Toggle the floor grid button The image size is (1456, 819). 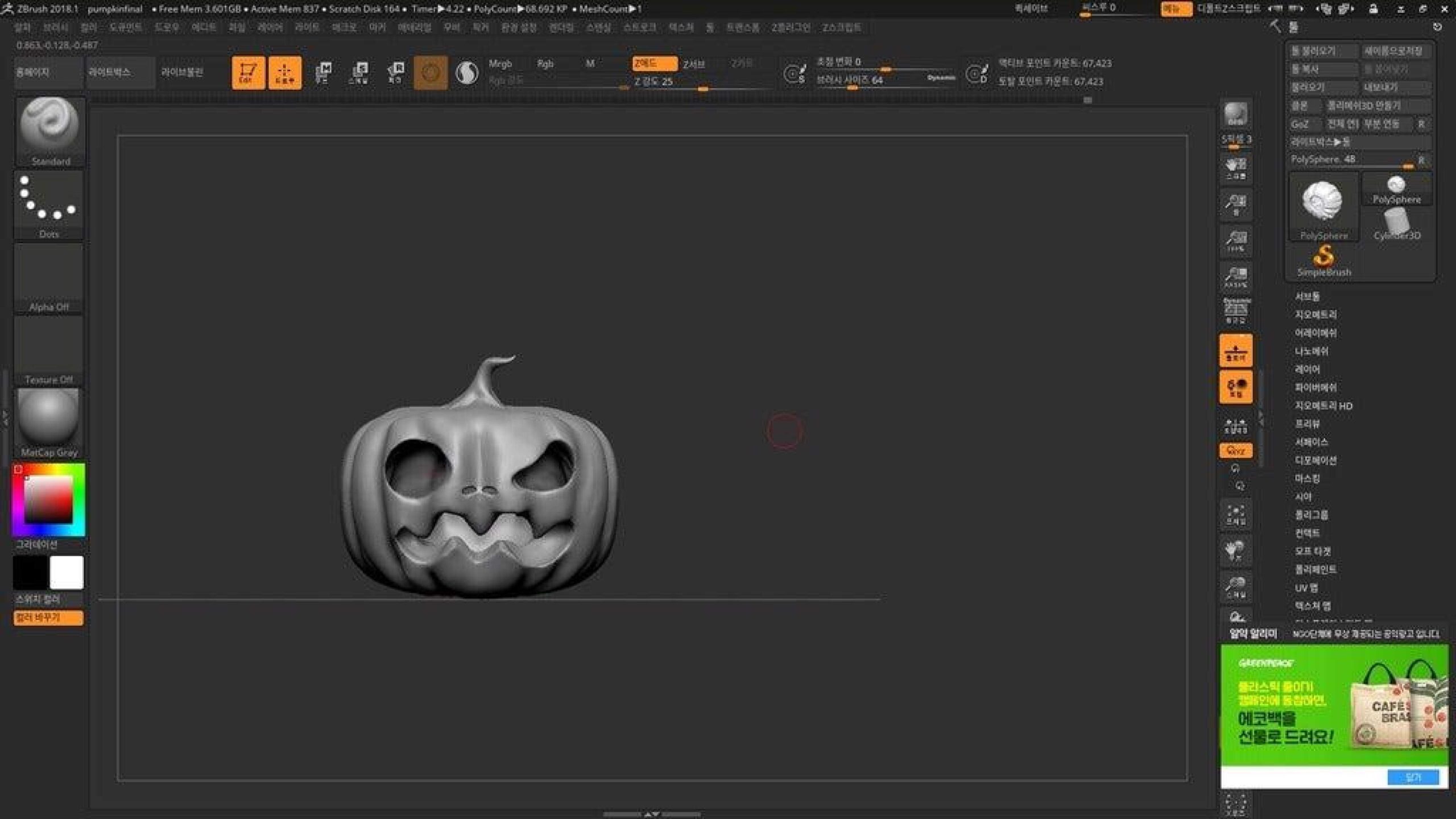point(1235,351)
